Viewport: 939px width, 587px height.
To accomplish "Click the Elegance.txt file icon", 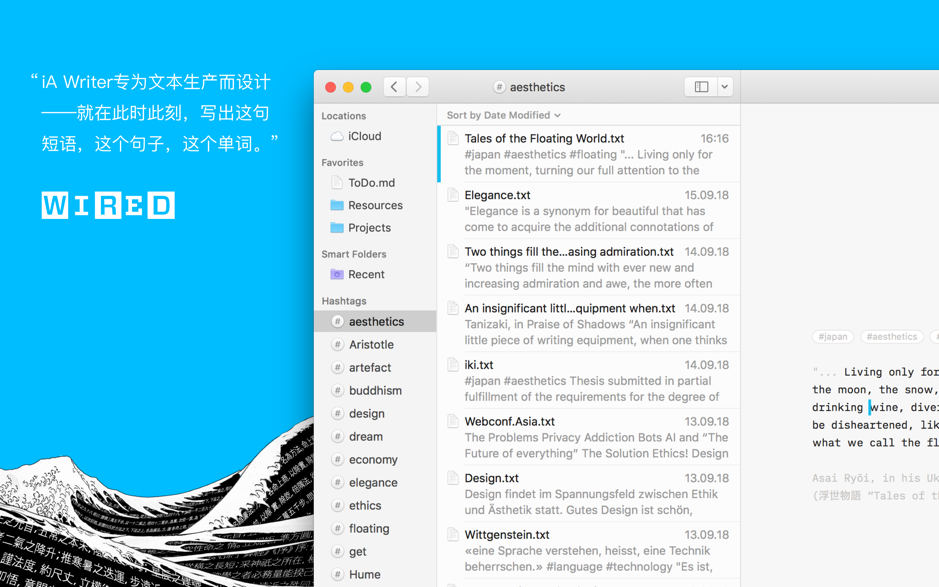I will (x=453, y=195).
